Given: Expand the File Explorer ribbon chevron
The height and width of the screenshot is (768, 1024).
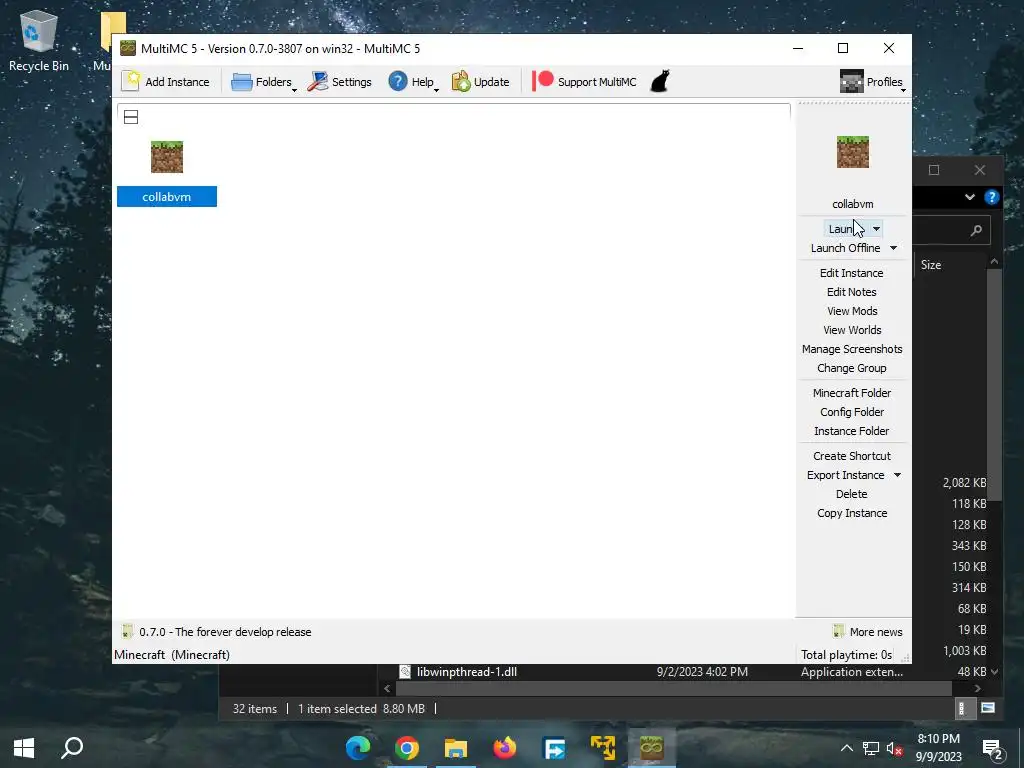Looking at the screenshot, I should click(x=970, y=197).
